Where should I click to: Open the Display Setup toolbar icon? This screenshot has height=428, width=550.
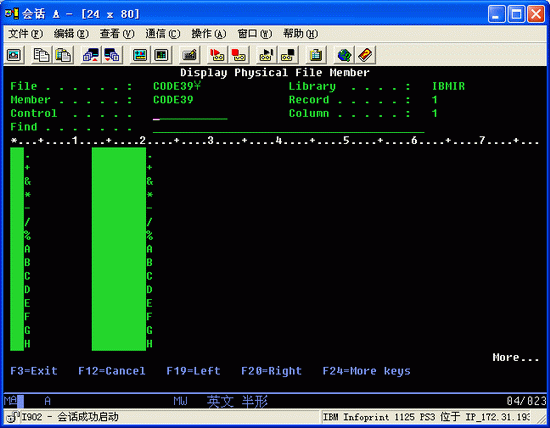coord(140,55)
